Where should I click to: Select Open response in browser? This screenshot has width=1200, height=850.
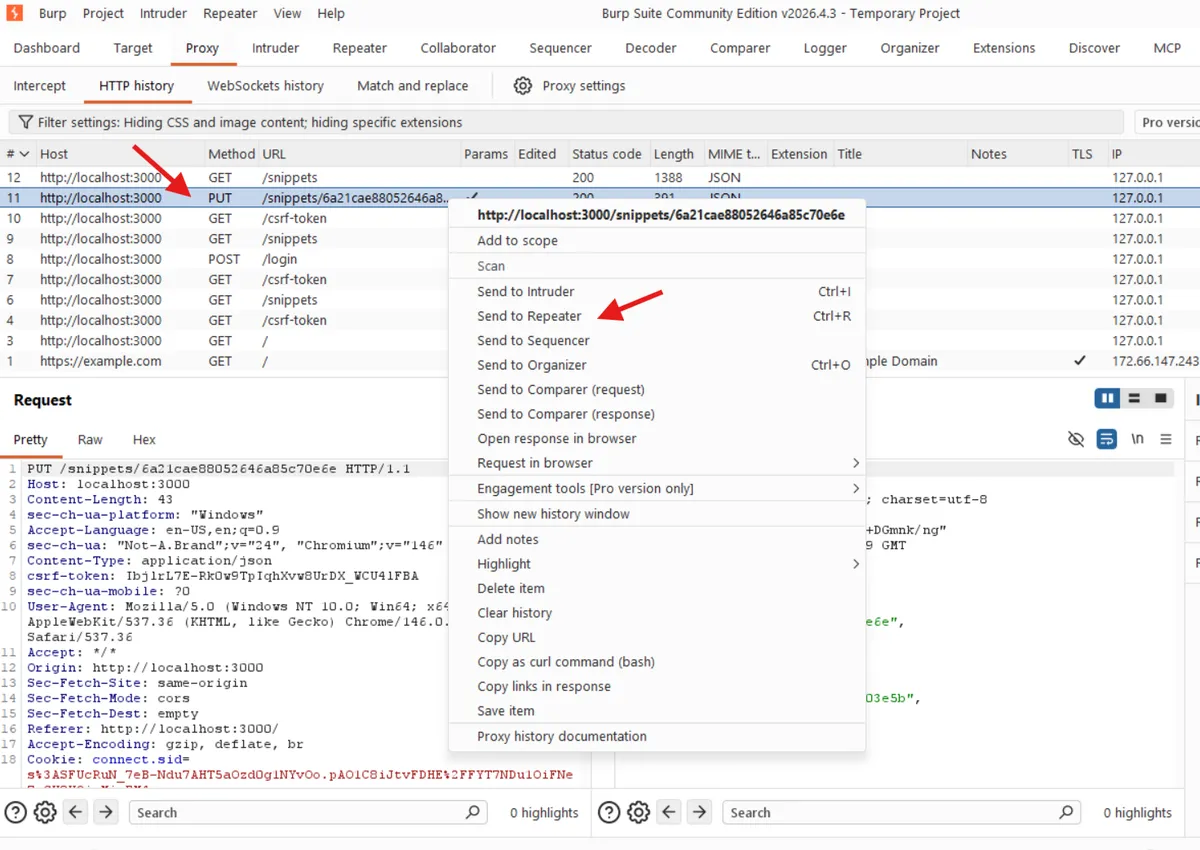coord(657,438)
